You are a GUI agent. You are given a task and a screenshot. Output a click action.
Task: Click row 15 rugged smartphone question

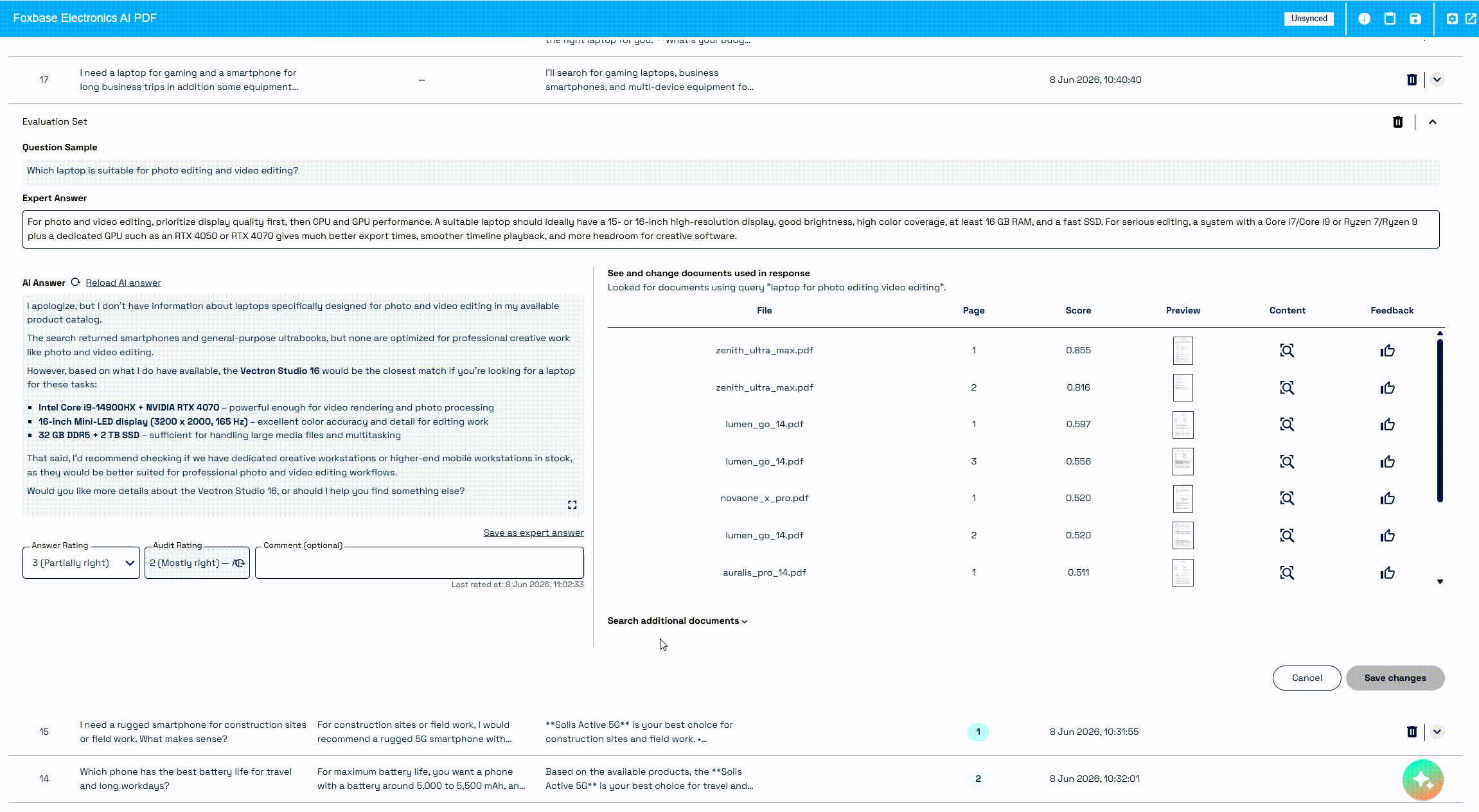(x=193, y=732)
